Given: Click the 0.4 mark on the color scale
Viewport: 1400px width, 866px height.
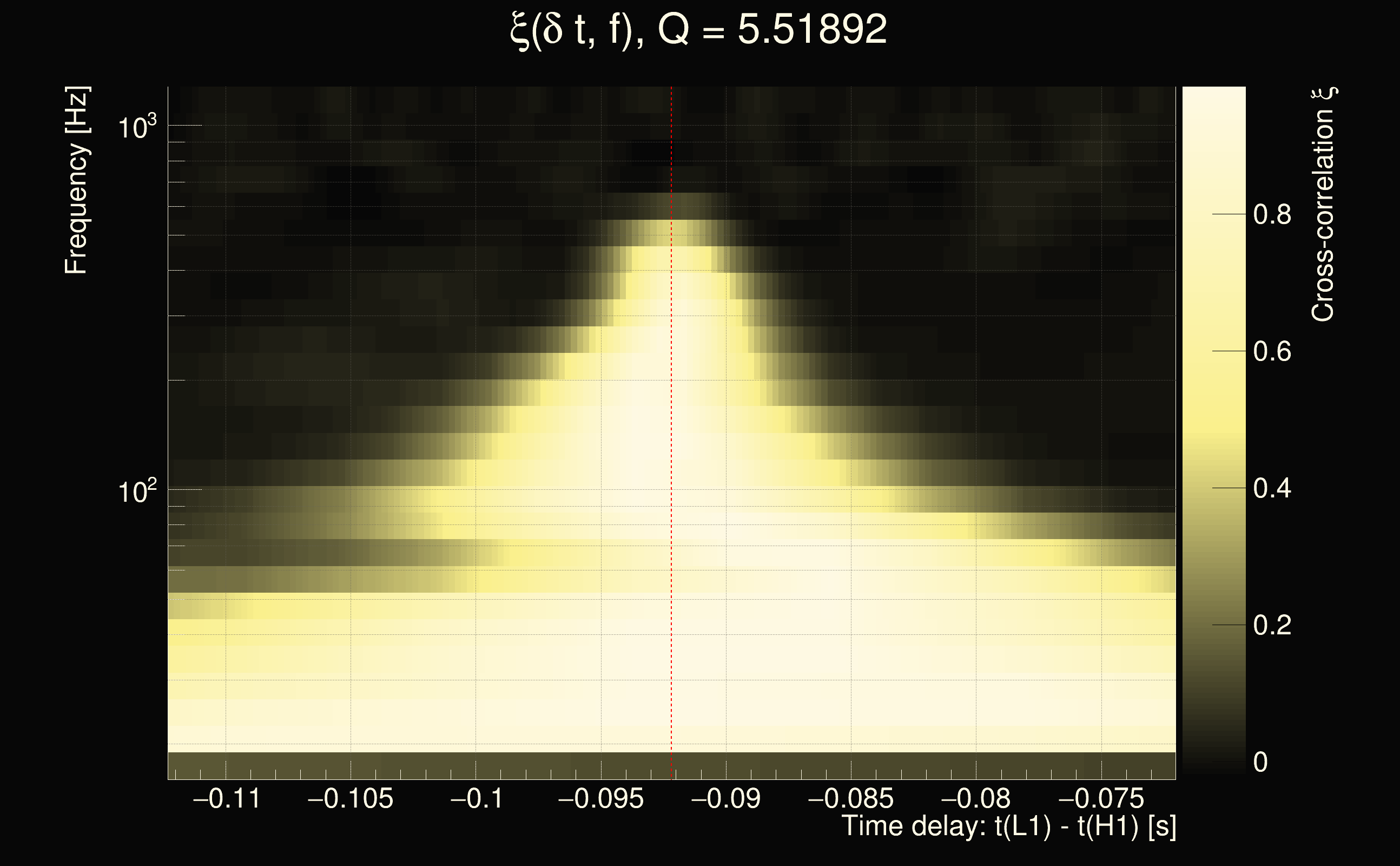Looking at the screenshot, I should coord(1272,488).
